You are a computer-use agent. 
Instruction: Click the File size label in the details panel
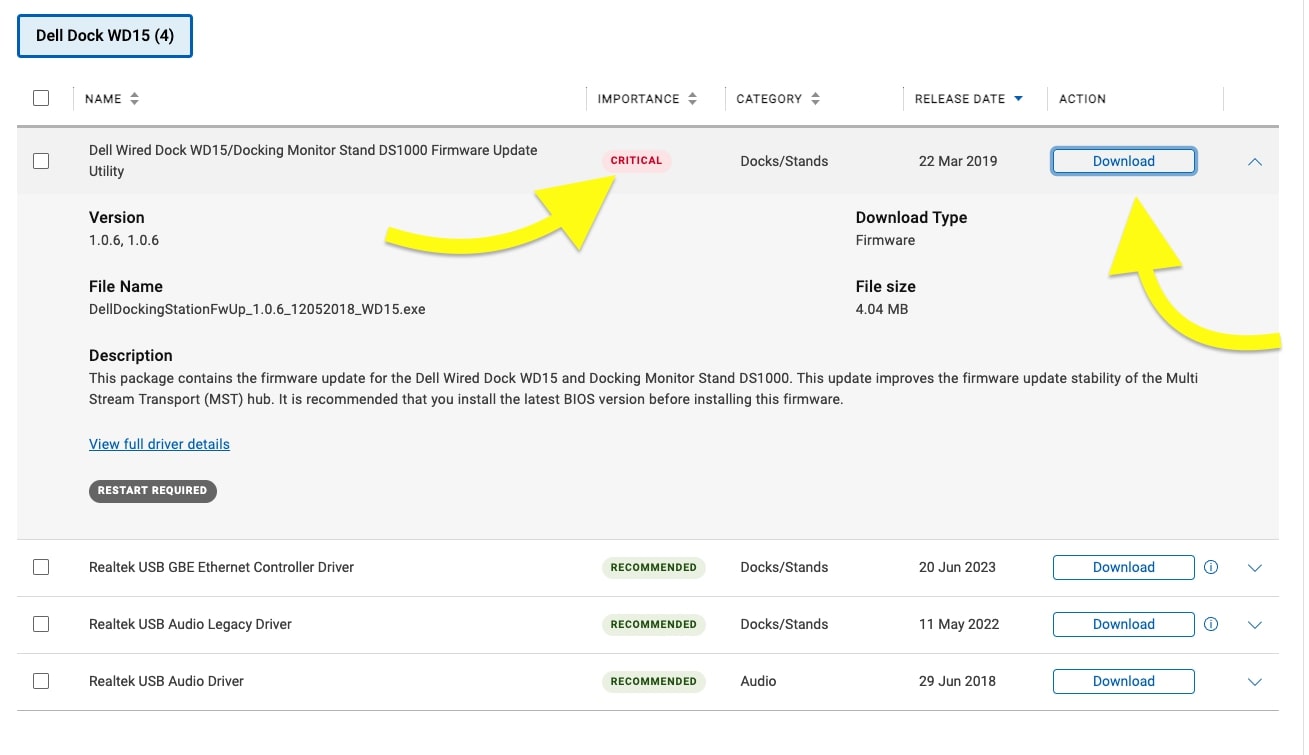coord(885,286)
